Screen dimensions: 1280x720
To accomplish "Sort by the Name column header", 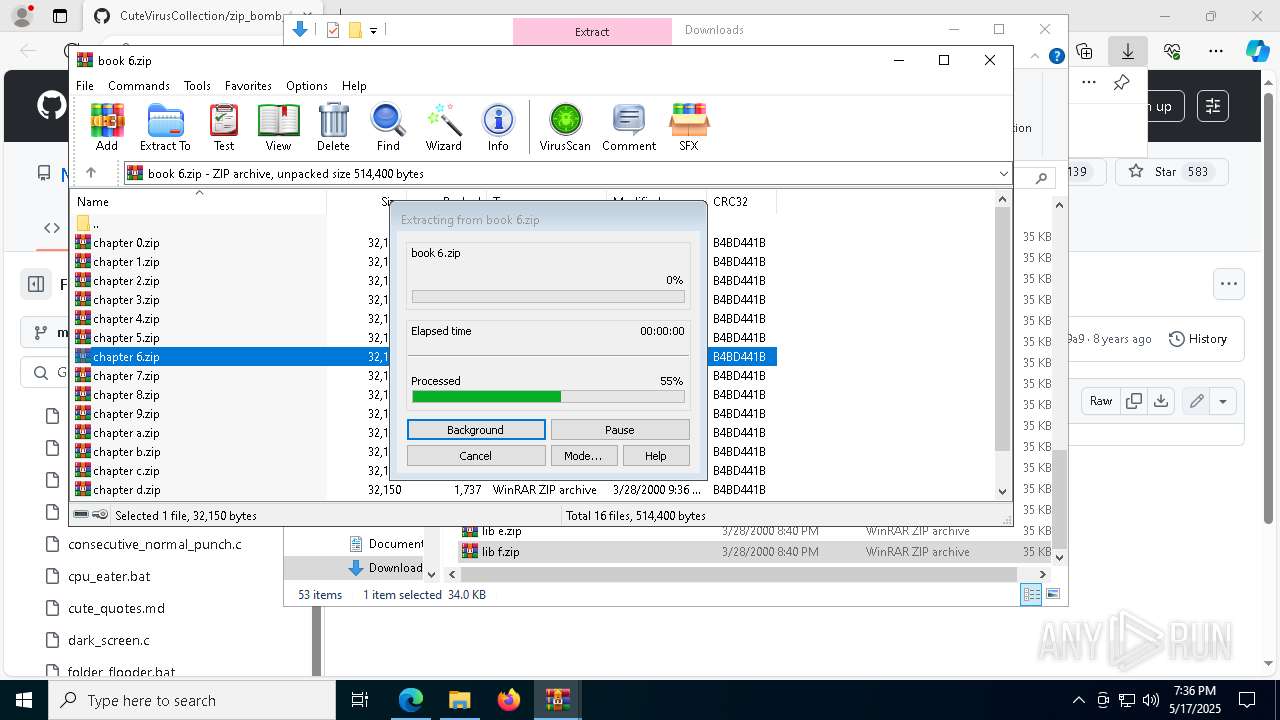I will pyautogui.click(x=199, y=202).
